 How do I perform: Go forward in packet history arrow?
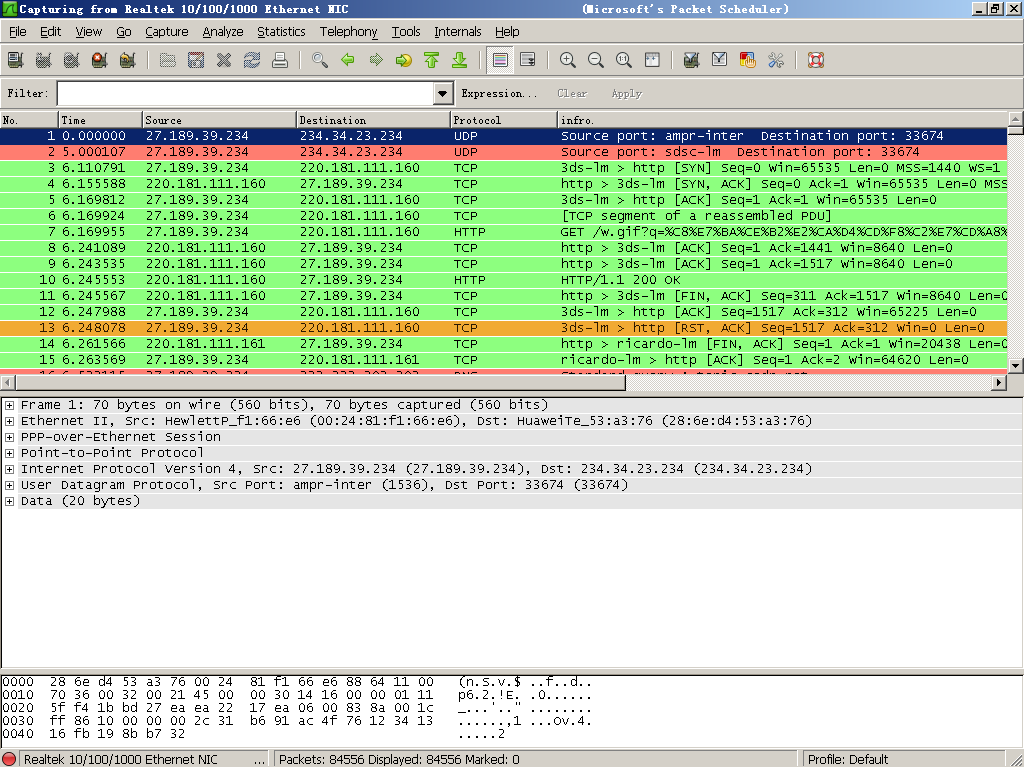click(x=376, y=60)
